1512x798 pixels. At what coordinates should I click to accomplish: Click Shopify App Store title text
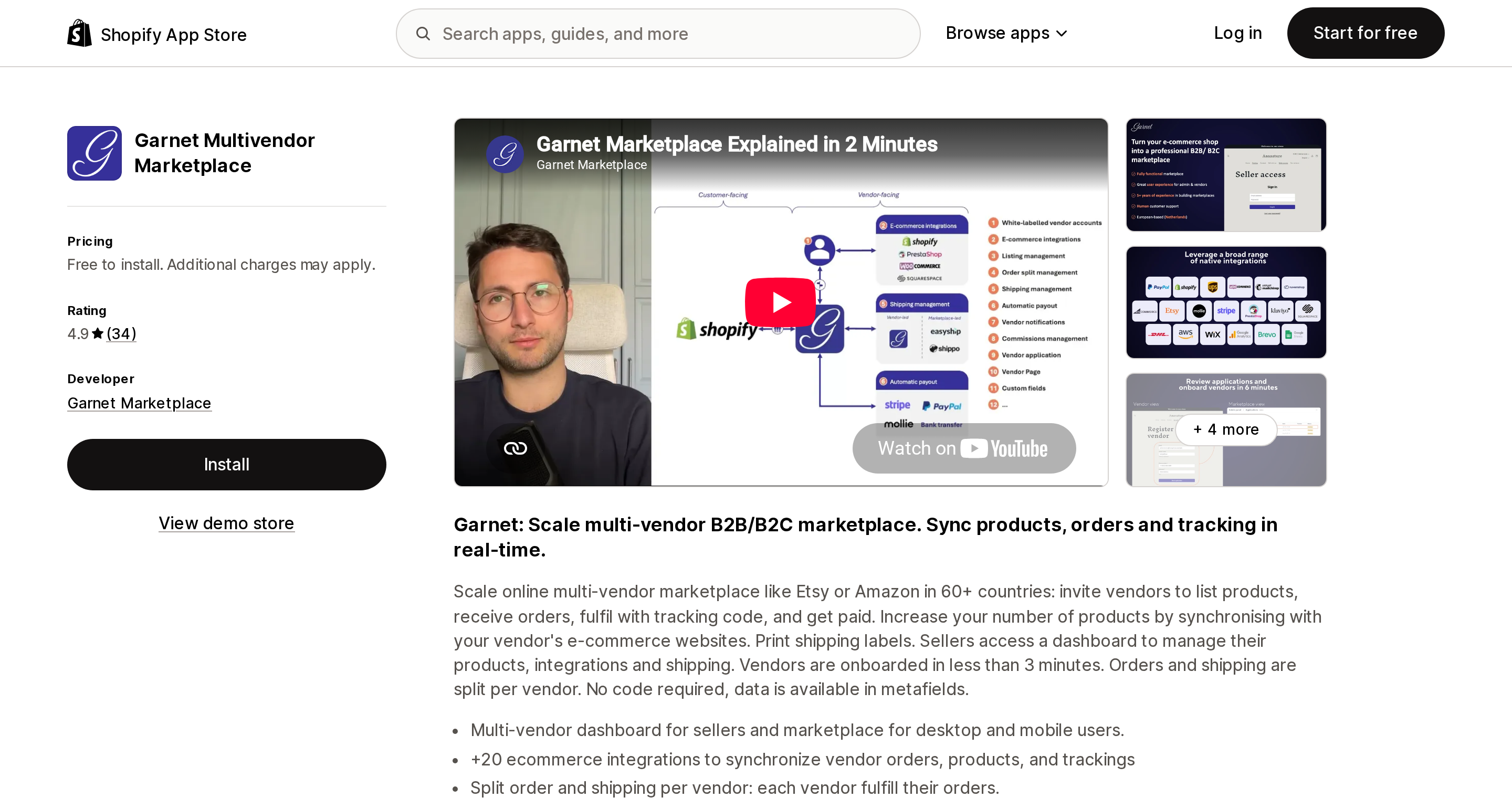pyautogui.click(x=174, y=35)
